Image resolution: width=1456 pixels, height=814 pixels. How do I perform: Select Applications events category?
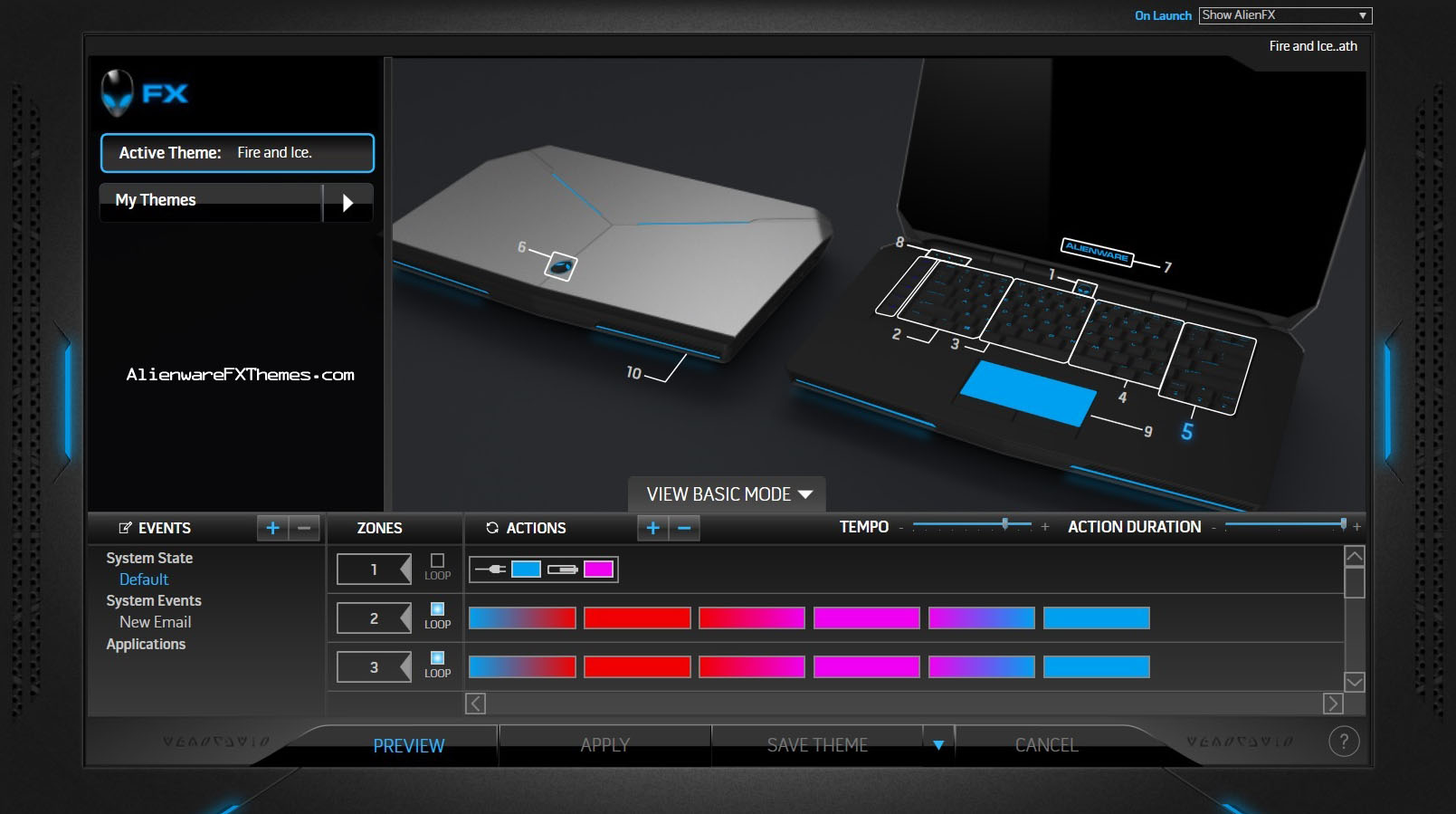[x=146, y=644]
